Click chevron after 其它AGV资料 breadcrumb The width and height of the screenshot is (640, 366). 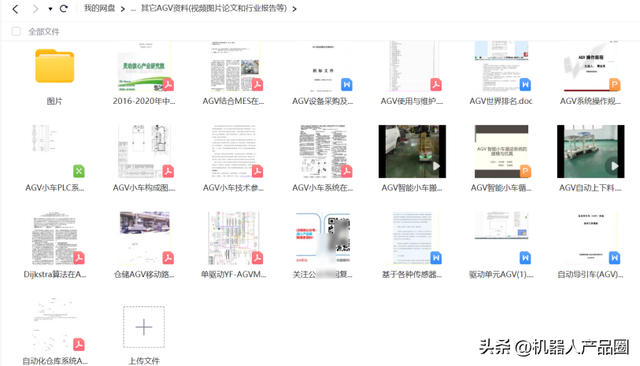(x=294, y=9)
